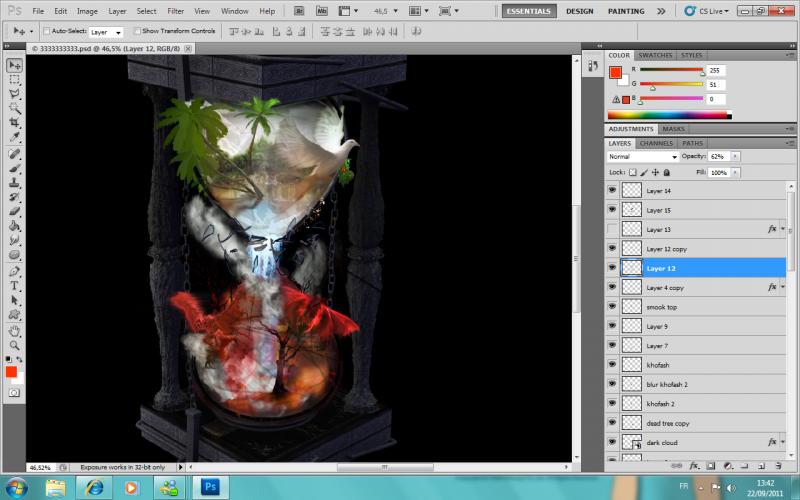Enable the Auto-Select checkbox
The height and width of the screenshot is (500, 800).
coord(47,31)
